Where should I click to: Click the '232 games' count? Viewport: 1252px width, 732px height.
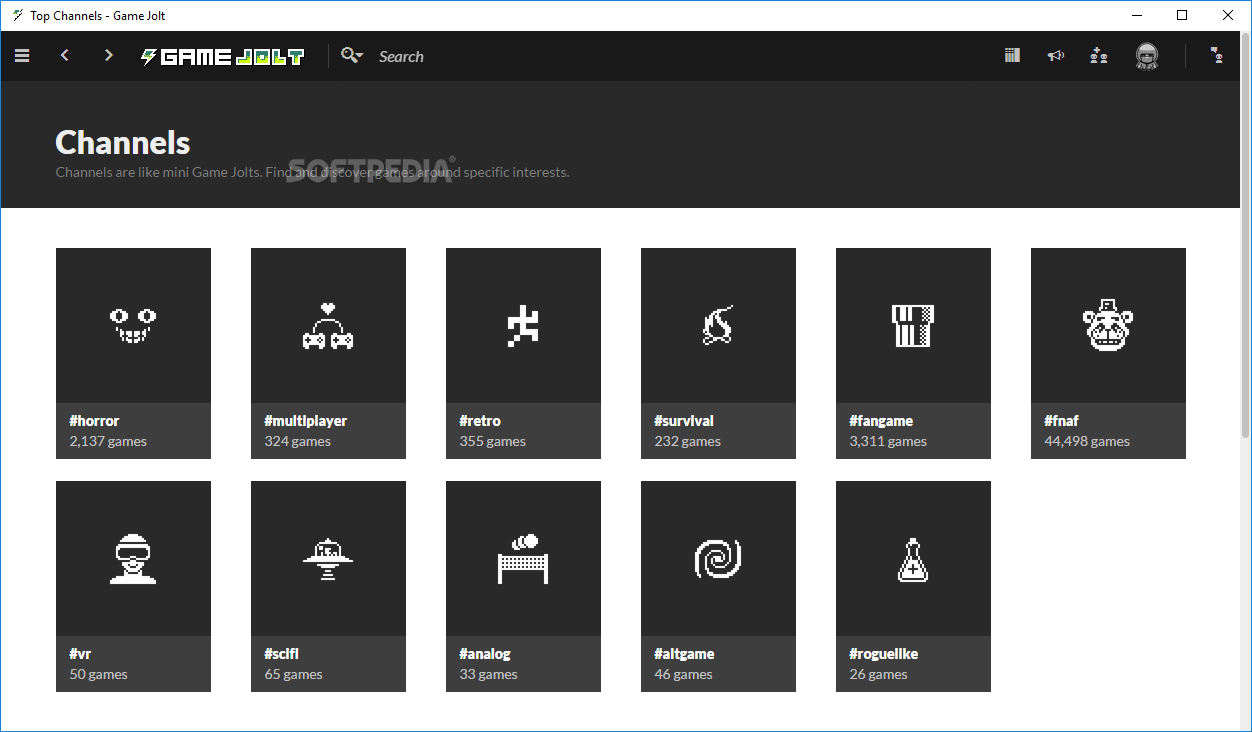point(688,441)
